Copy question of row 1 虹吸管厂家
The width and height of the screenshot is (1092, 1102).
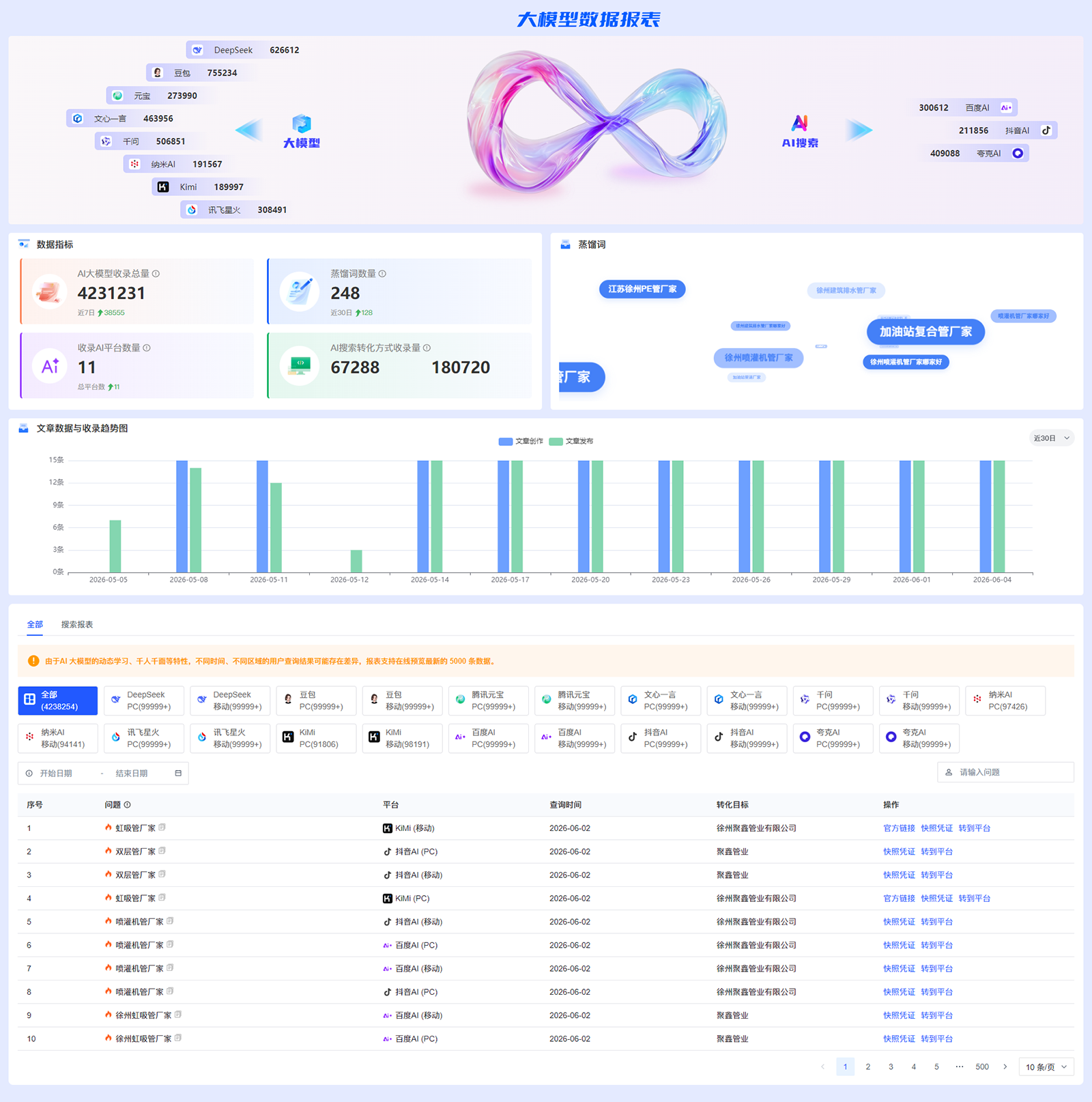[x=162, y=828]
